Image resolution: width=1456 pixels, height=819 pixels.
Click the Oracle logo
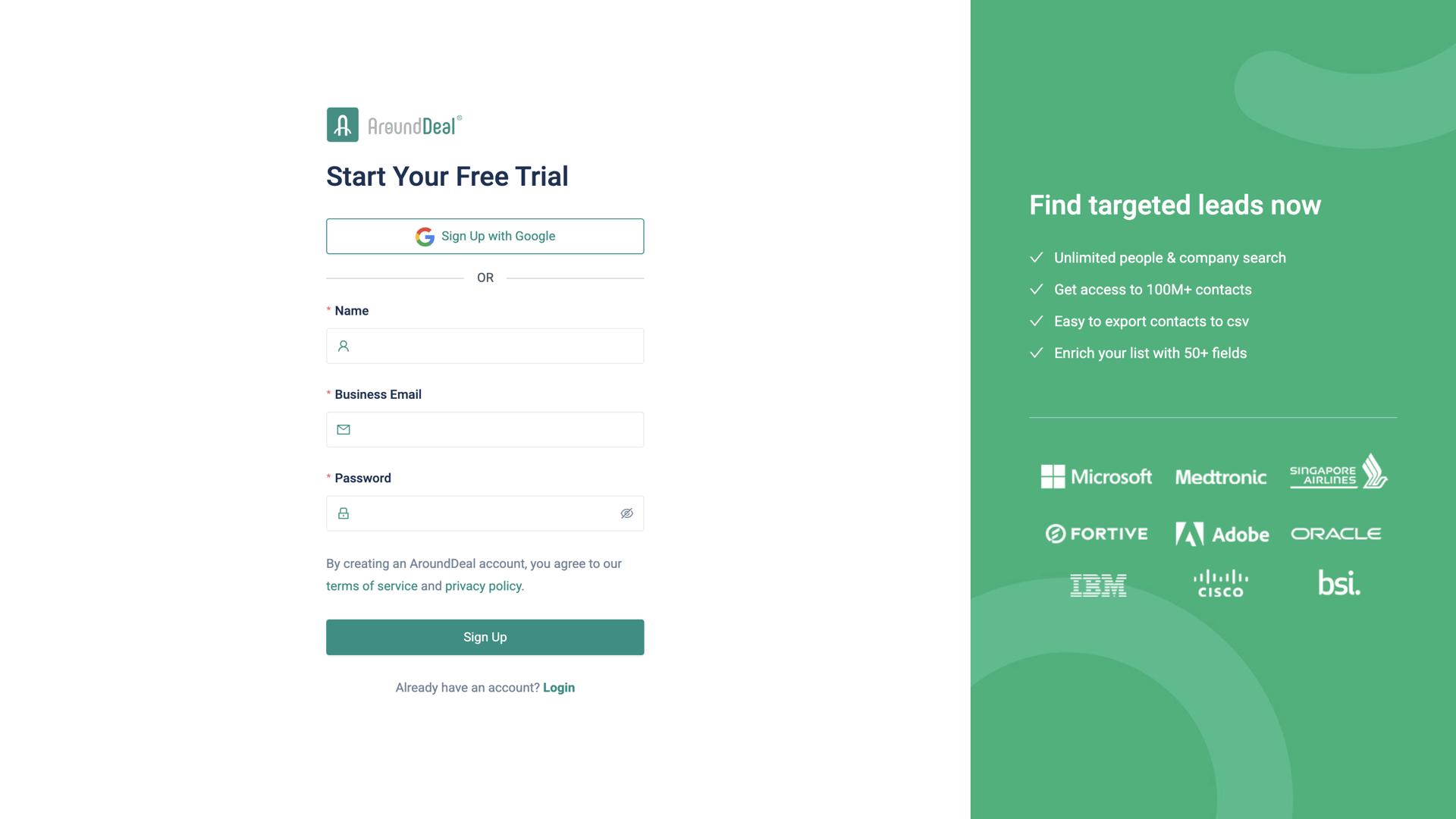1335,534
